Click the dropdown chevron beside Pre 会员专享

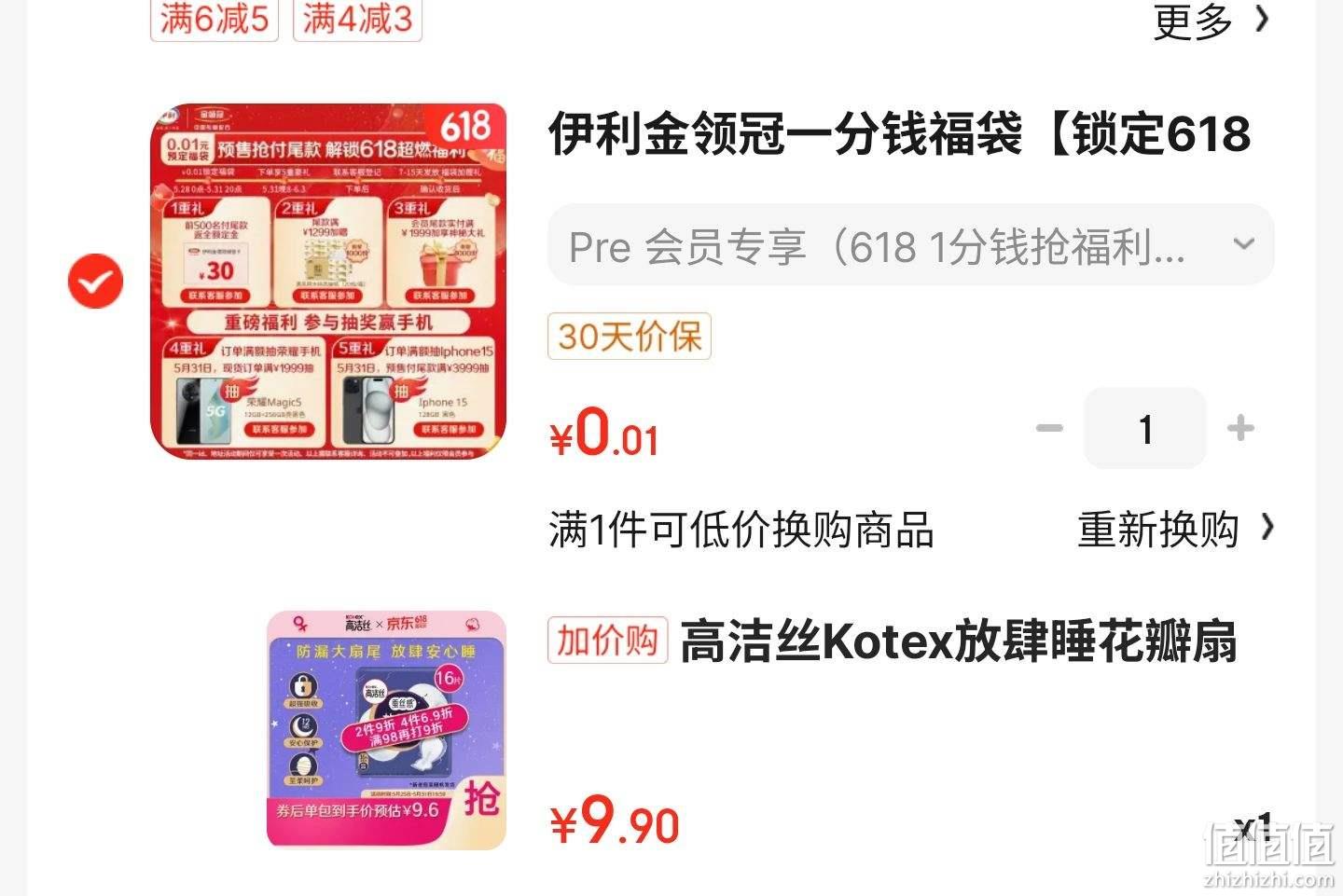pyautogui.click(x=1244, y=244)
